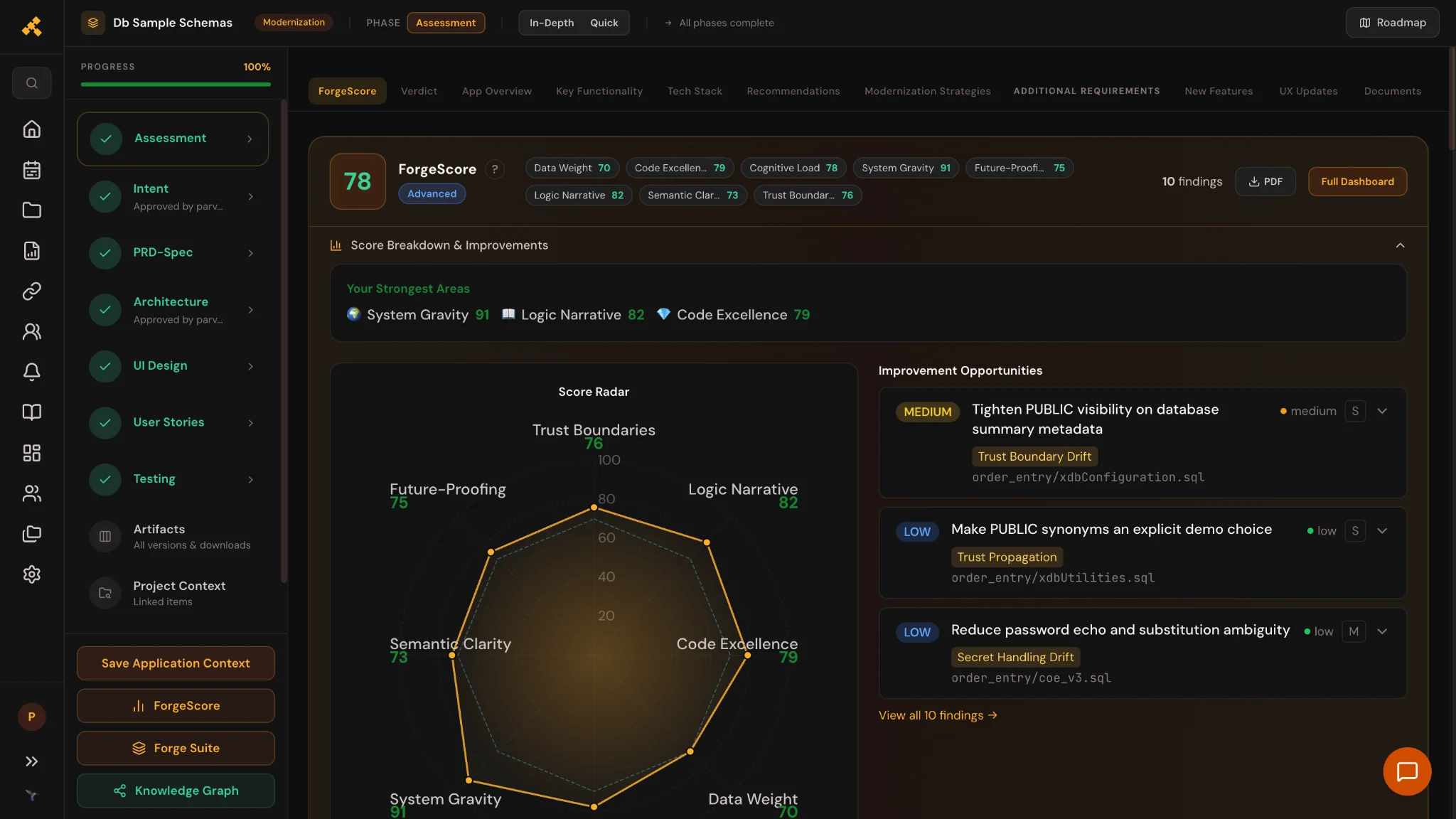This screenshot has height=819, width=1456.
Task: Open Artifacts all versions & downloads
Action: 173,536
